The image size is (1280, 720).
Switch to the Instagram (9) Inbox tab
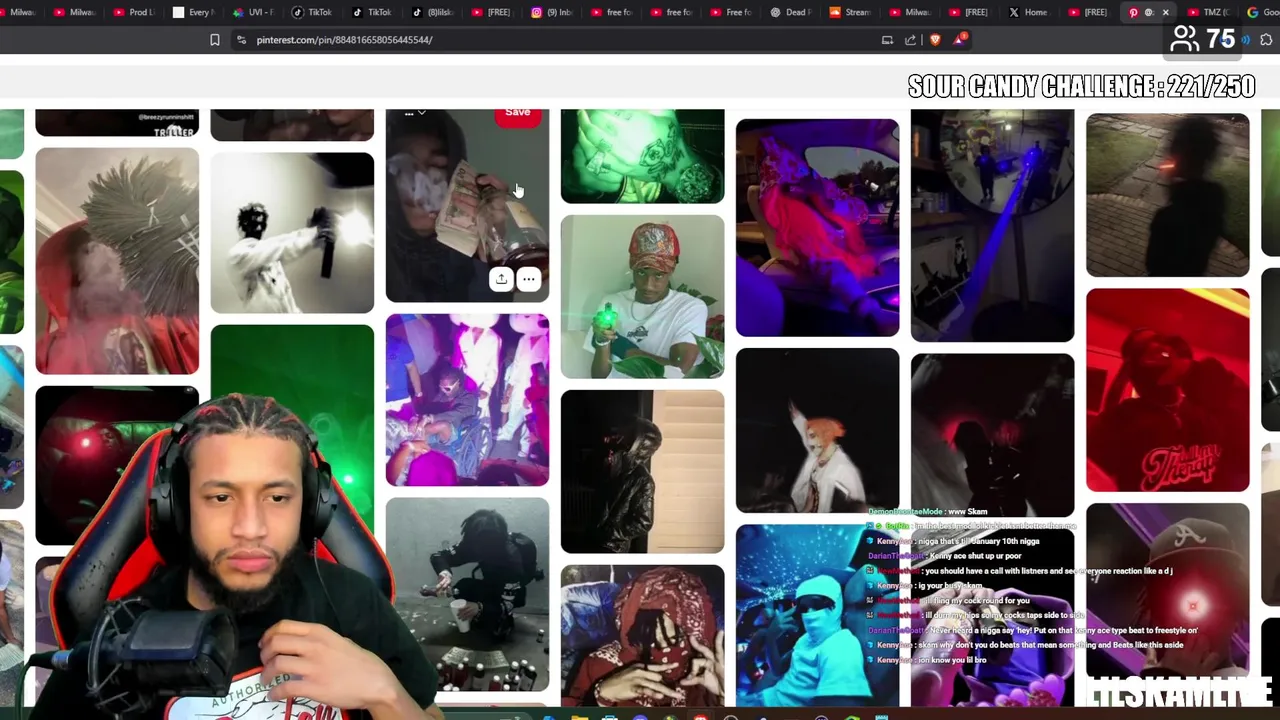pos(552,12)
